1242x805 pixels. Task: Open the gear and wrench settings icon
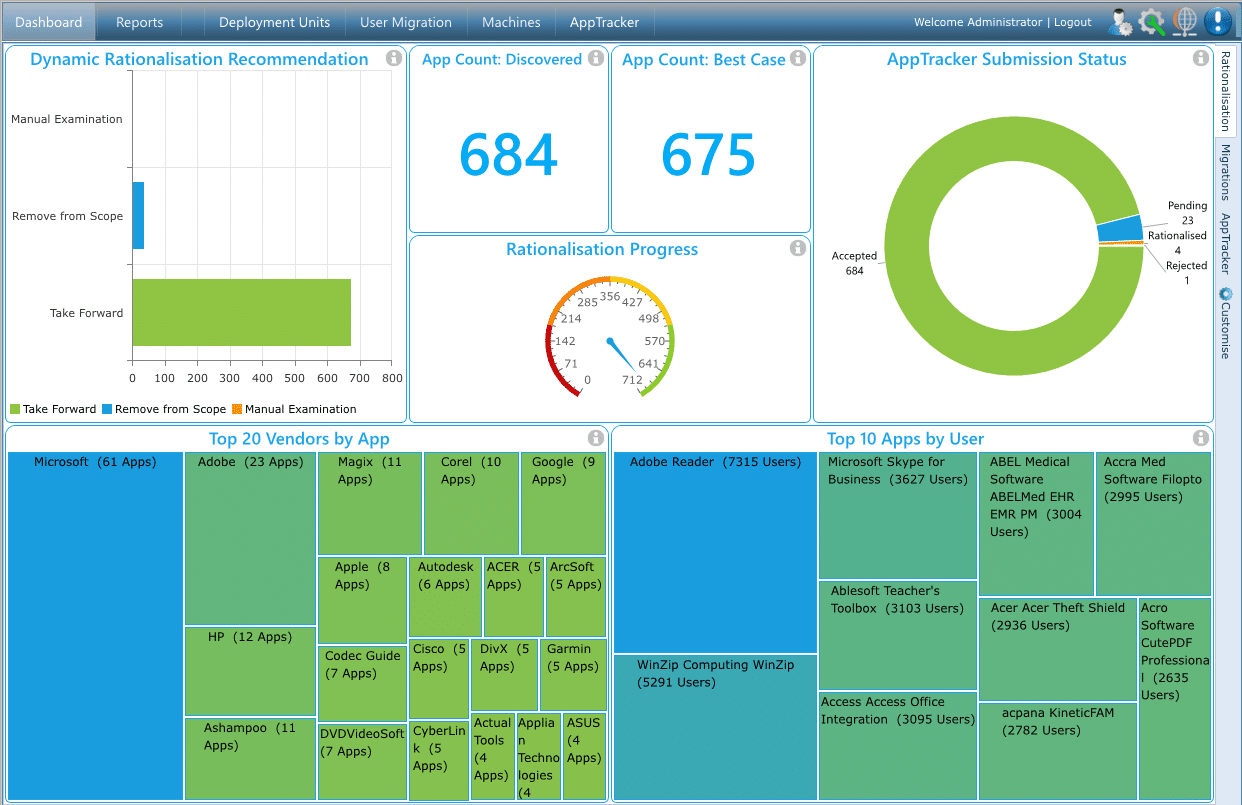tap(1152, 21)
